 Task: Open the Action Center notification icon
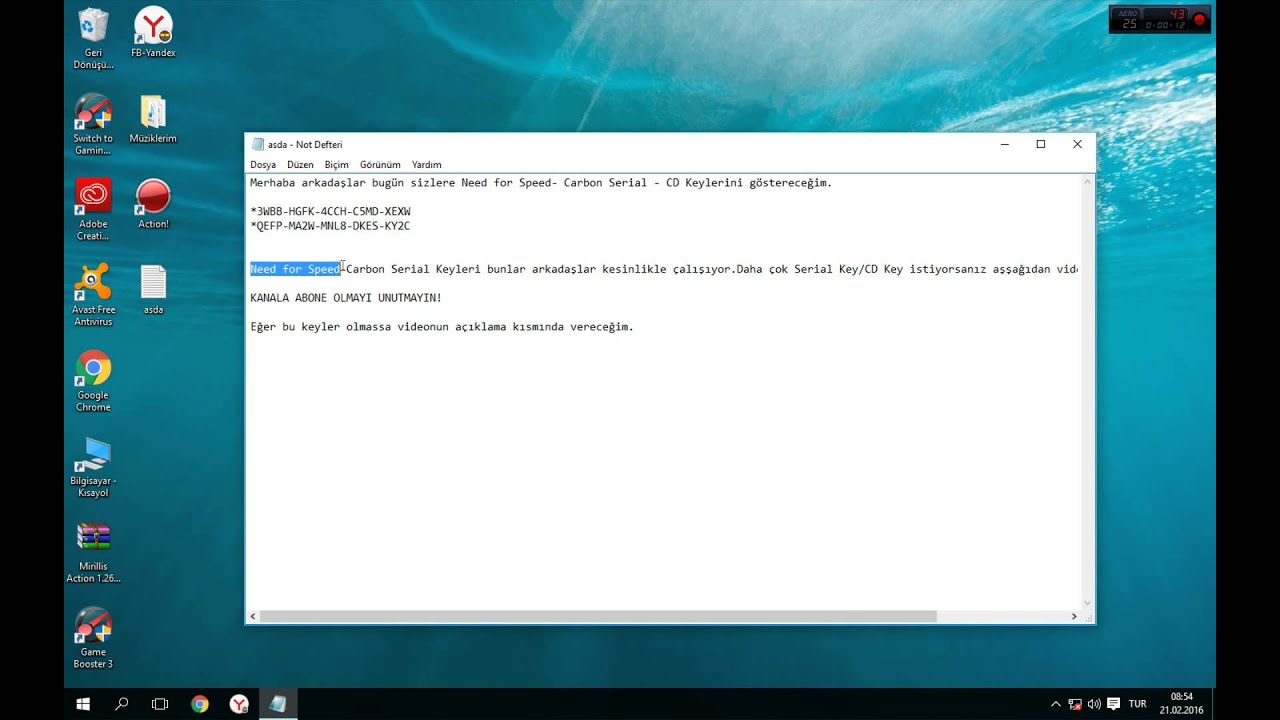(1113, 704)
